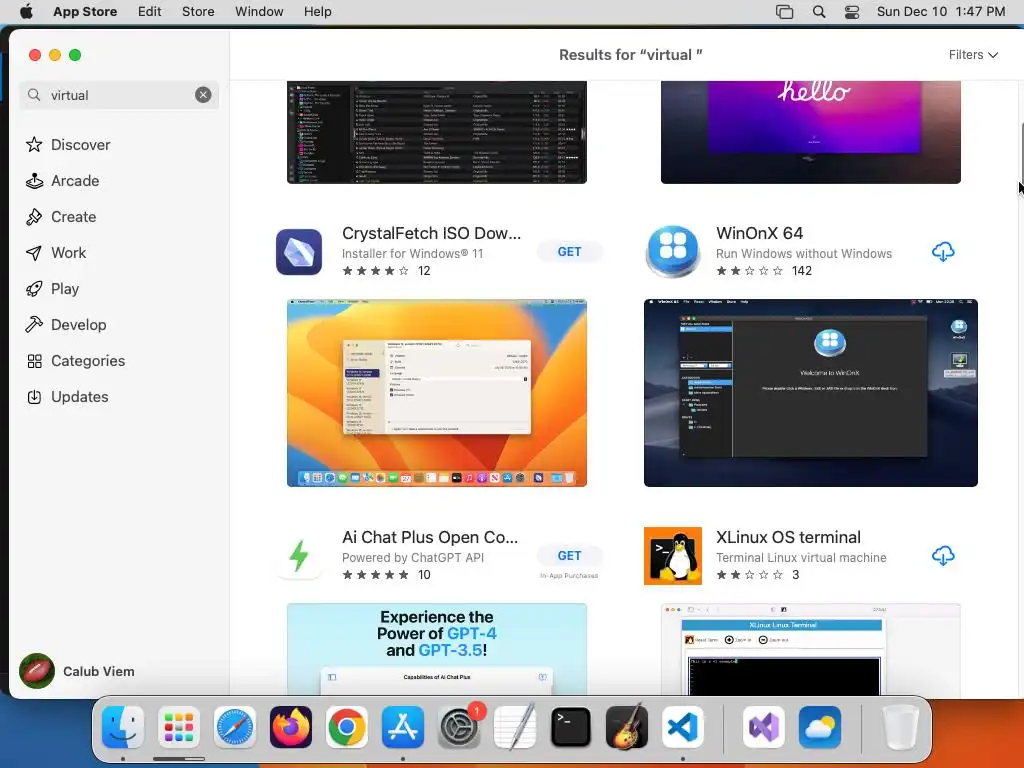
Task: Open the cloud weather app in Dock
Action: click(x=820, y=727)
